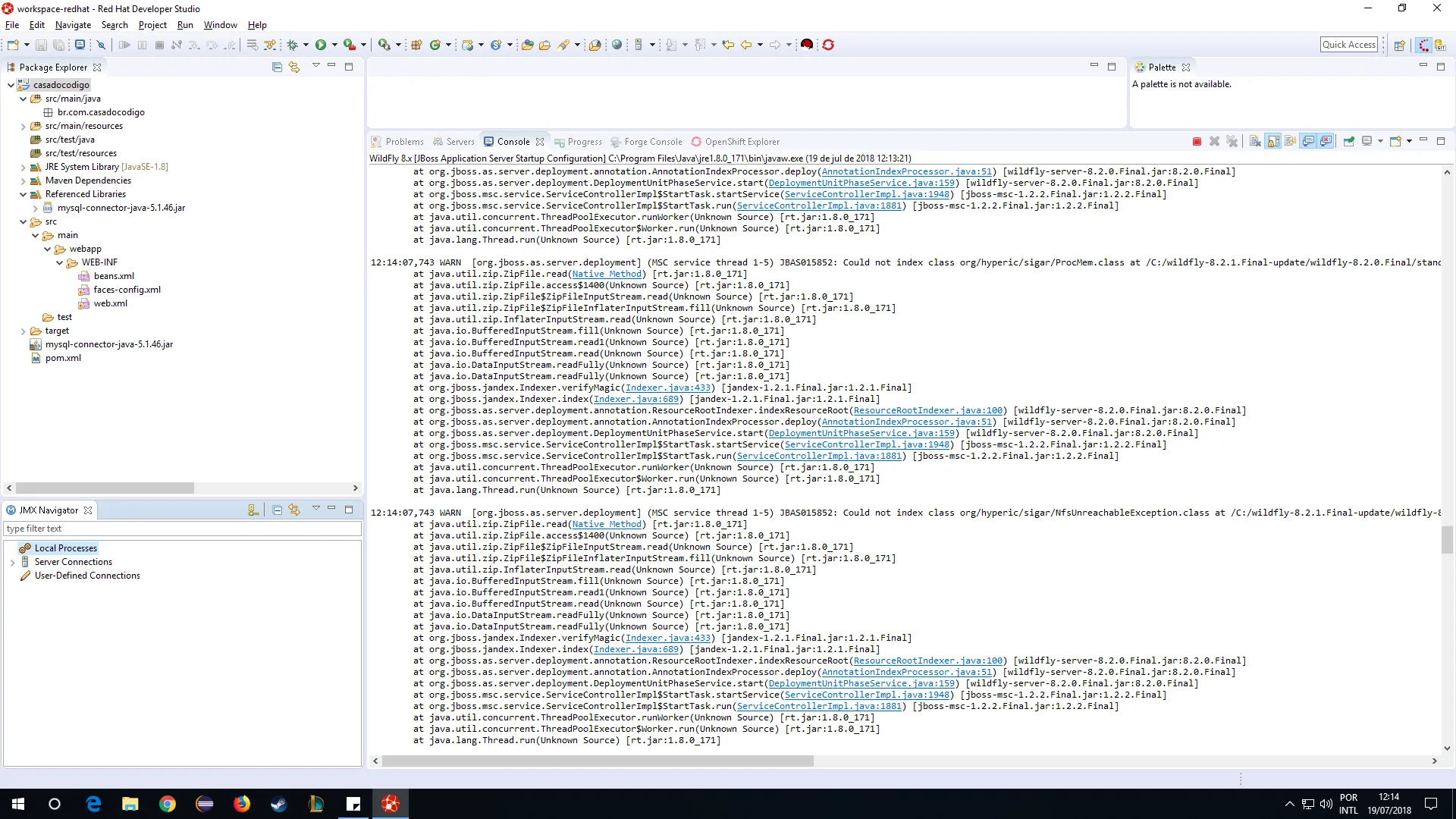The width and height of the screenshot is (1456, 819).
Task: Click the Red Hat Central icon
Action: [x=807, y=45]
